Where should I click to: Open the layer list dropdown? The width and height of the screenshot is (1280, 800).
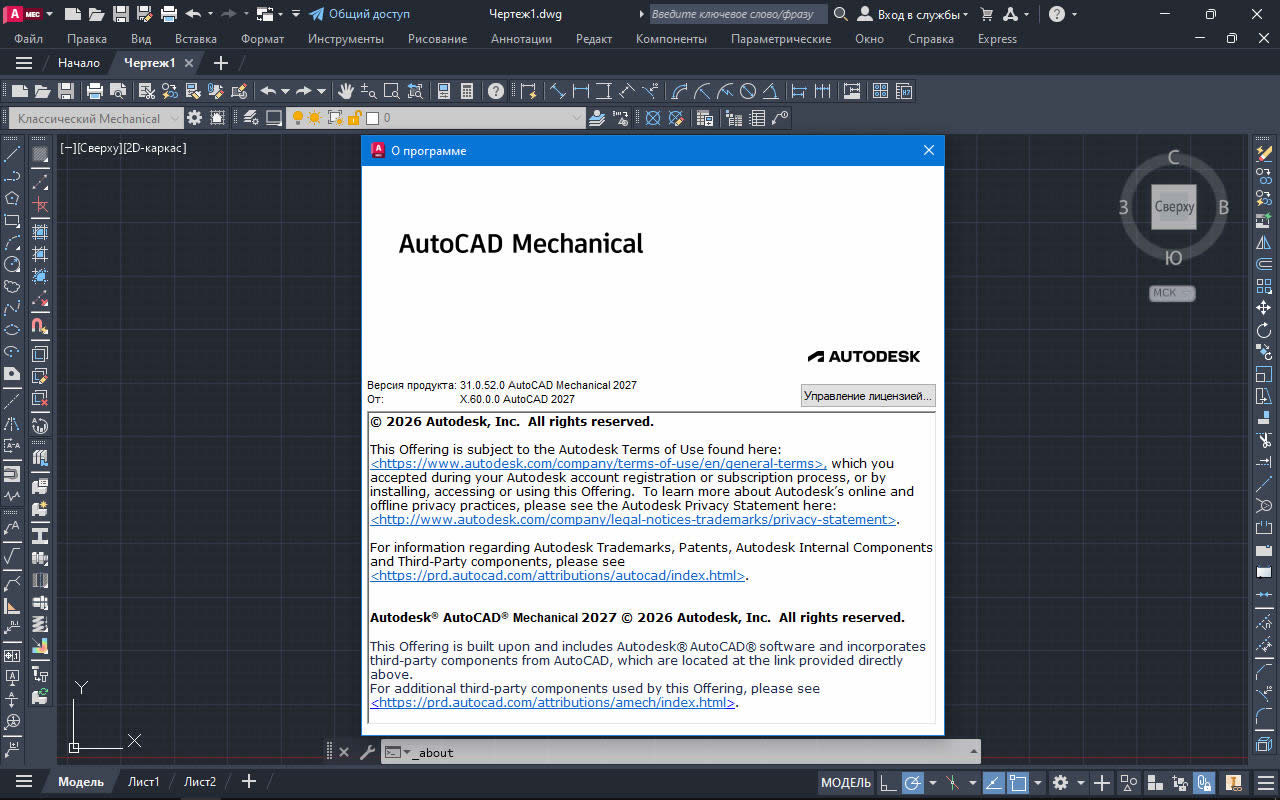(x=576, y=118)
